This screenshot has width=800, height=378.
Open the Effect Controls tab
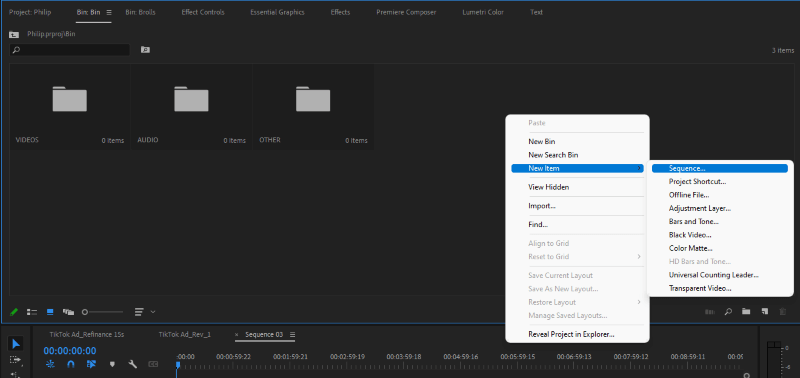[x=203, y=12]
